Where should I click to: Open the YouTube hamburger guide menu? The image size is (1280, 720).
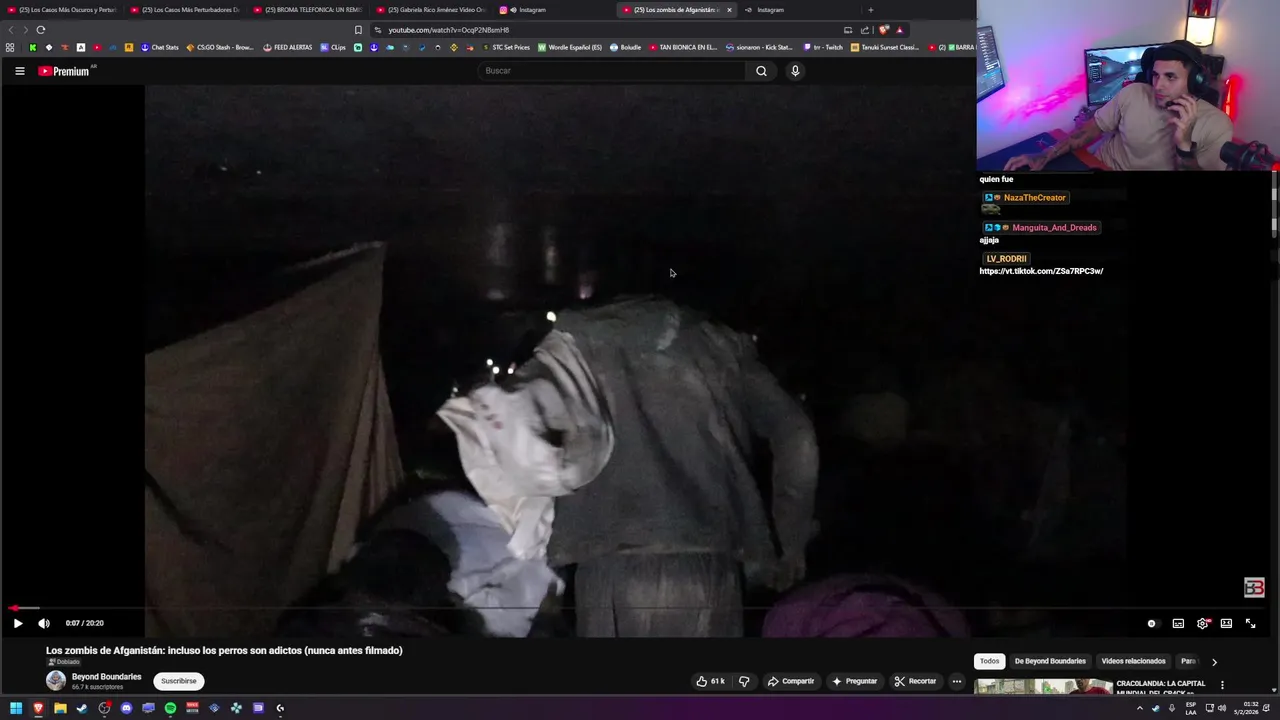tap(19, 71)
